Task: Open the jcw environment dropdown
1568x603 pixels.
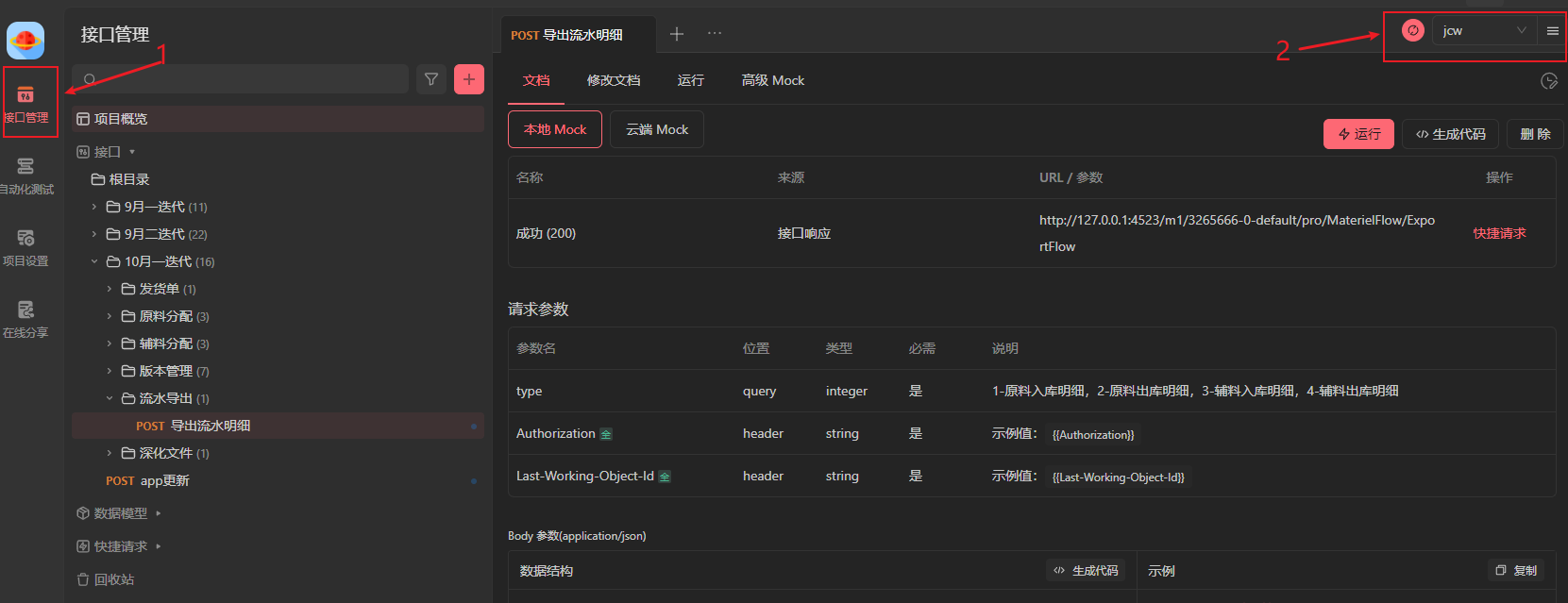Action: pyautogui.click(x=1484, y=30)
